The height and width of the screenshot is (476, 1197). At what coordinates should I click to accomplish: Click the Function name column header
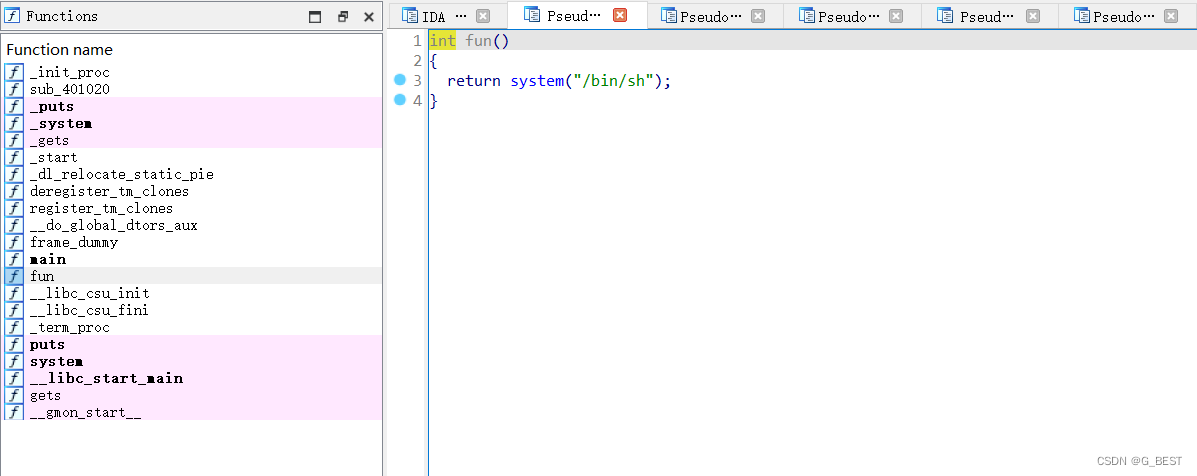[x=60, y=50]
